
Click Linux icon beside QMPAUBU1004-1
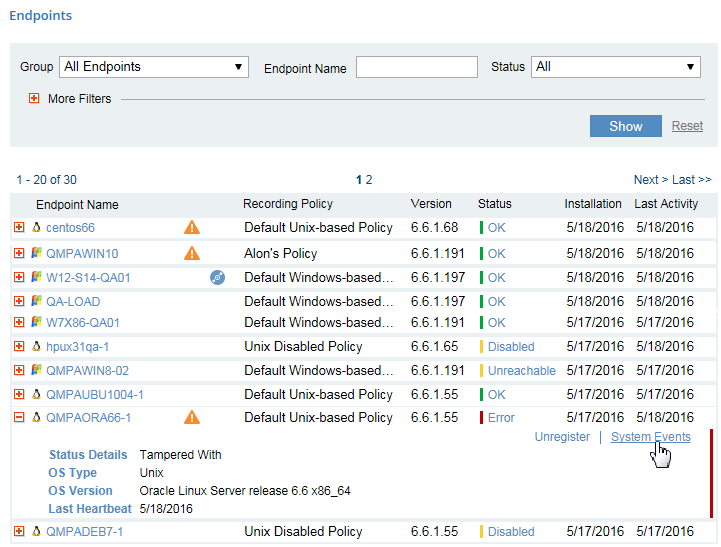coord(36,394)
